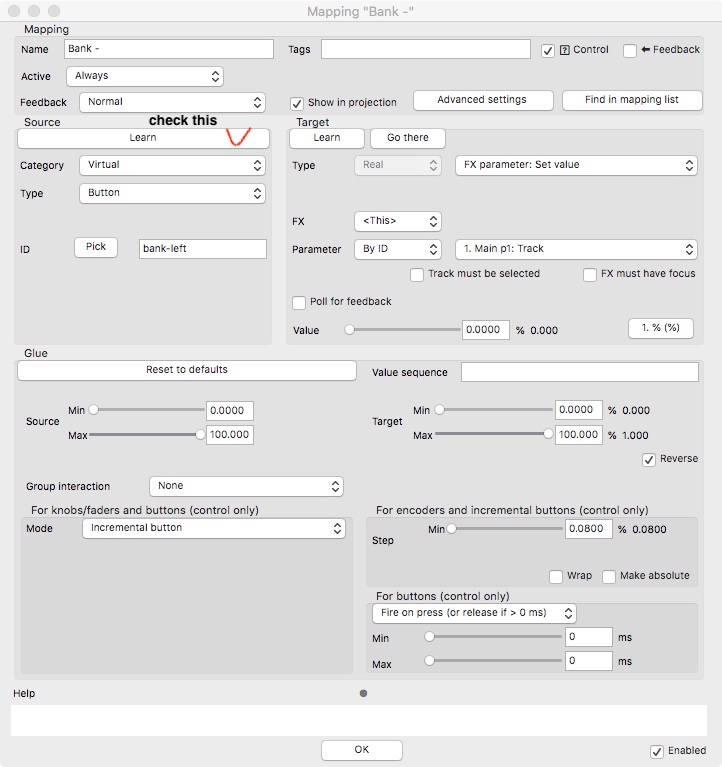Click the 1. % (%) unit button
The image size is (722, 767).
point(660,328)
